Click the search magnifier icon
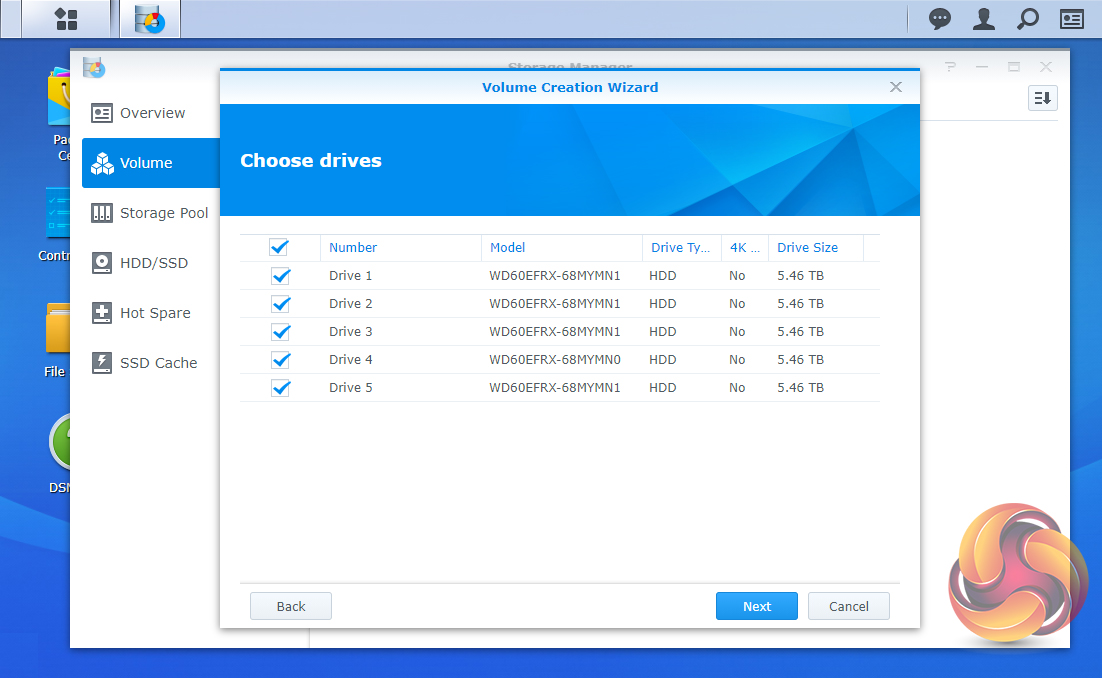 [x=1027, y=19]
